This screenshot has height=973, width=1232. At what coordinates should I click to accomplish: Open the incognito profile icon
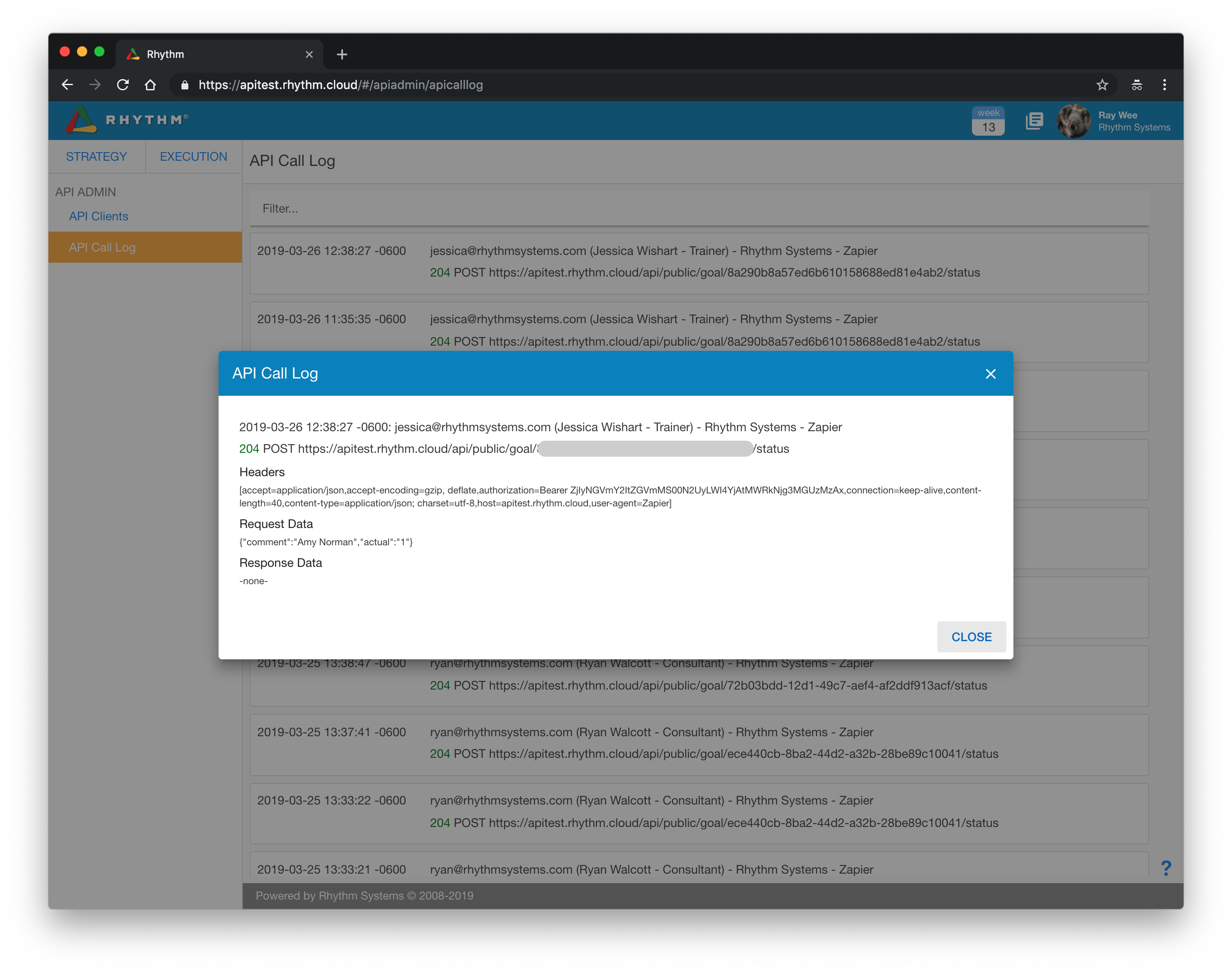tap(1136, 85)
